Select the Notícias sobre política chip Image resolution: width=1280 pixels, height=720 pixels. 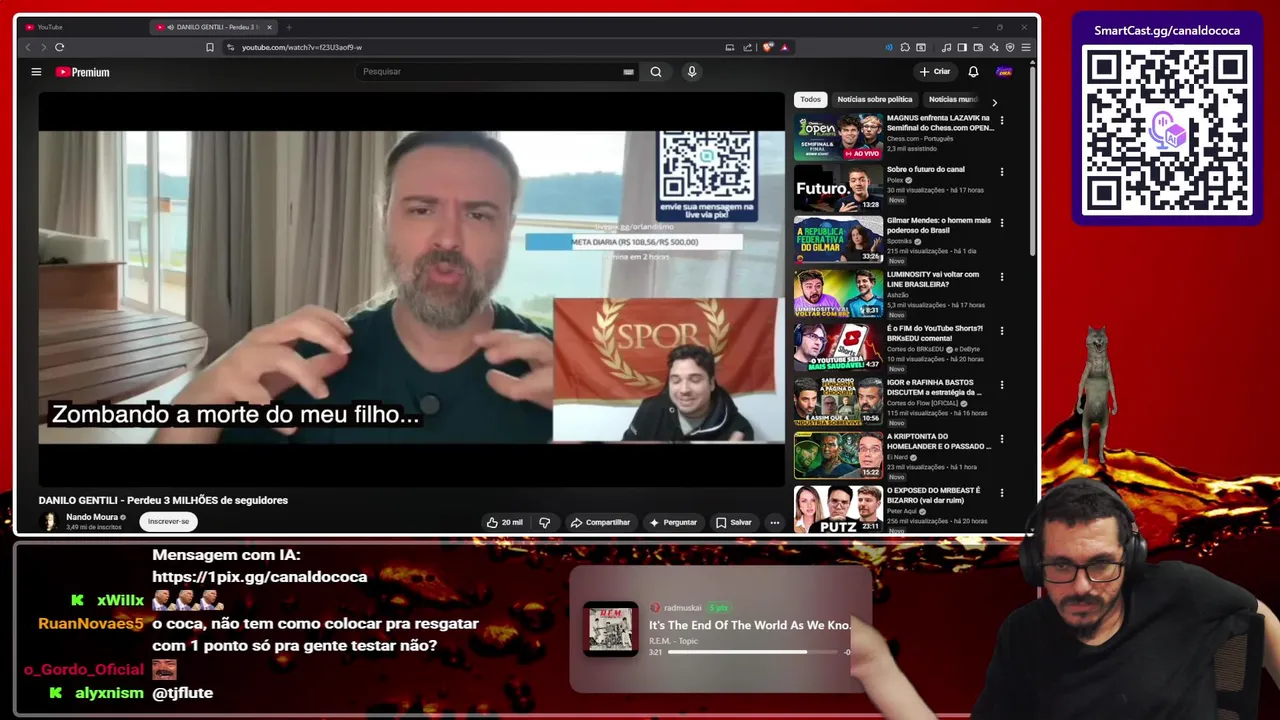(875, 99)
